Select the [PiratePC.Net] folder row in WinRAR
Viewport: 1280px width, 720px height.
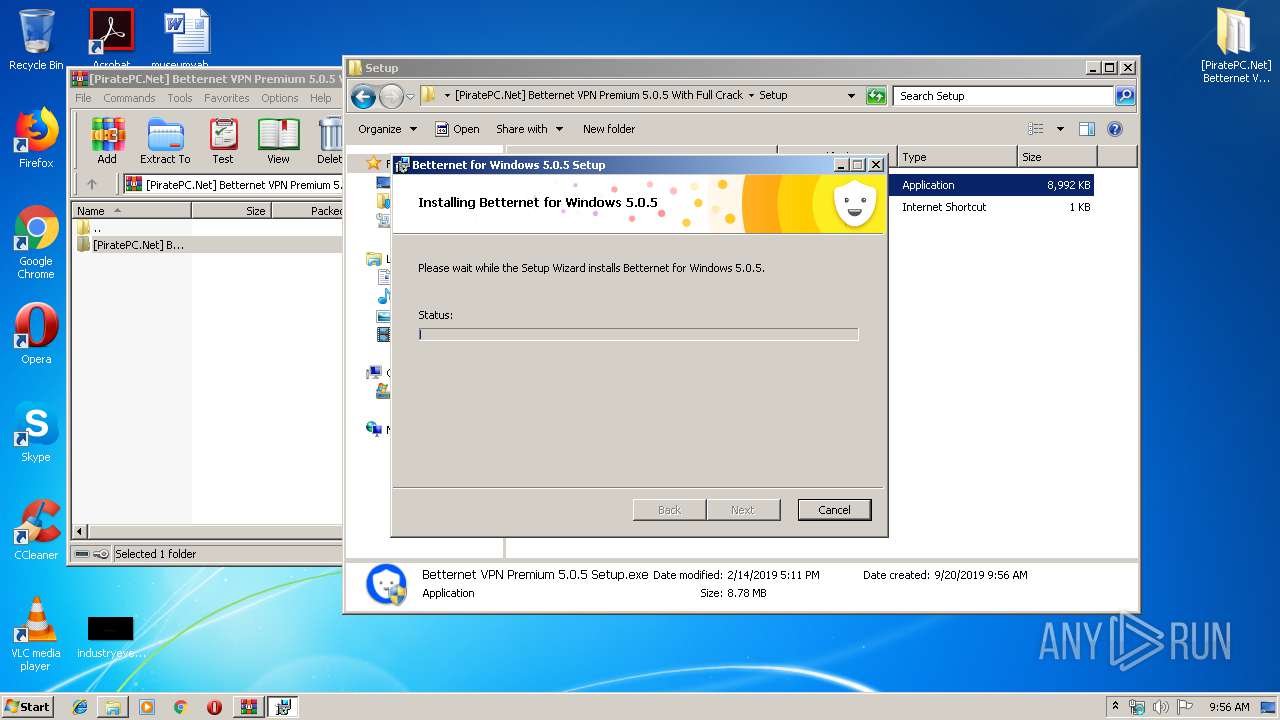click(206, 244)
